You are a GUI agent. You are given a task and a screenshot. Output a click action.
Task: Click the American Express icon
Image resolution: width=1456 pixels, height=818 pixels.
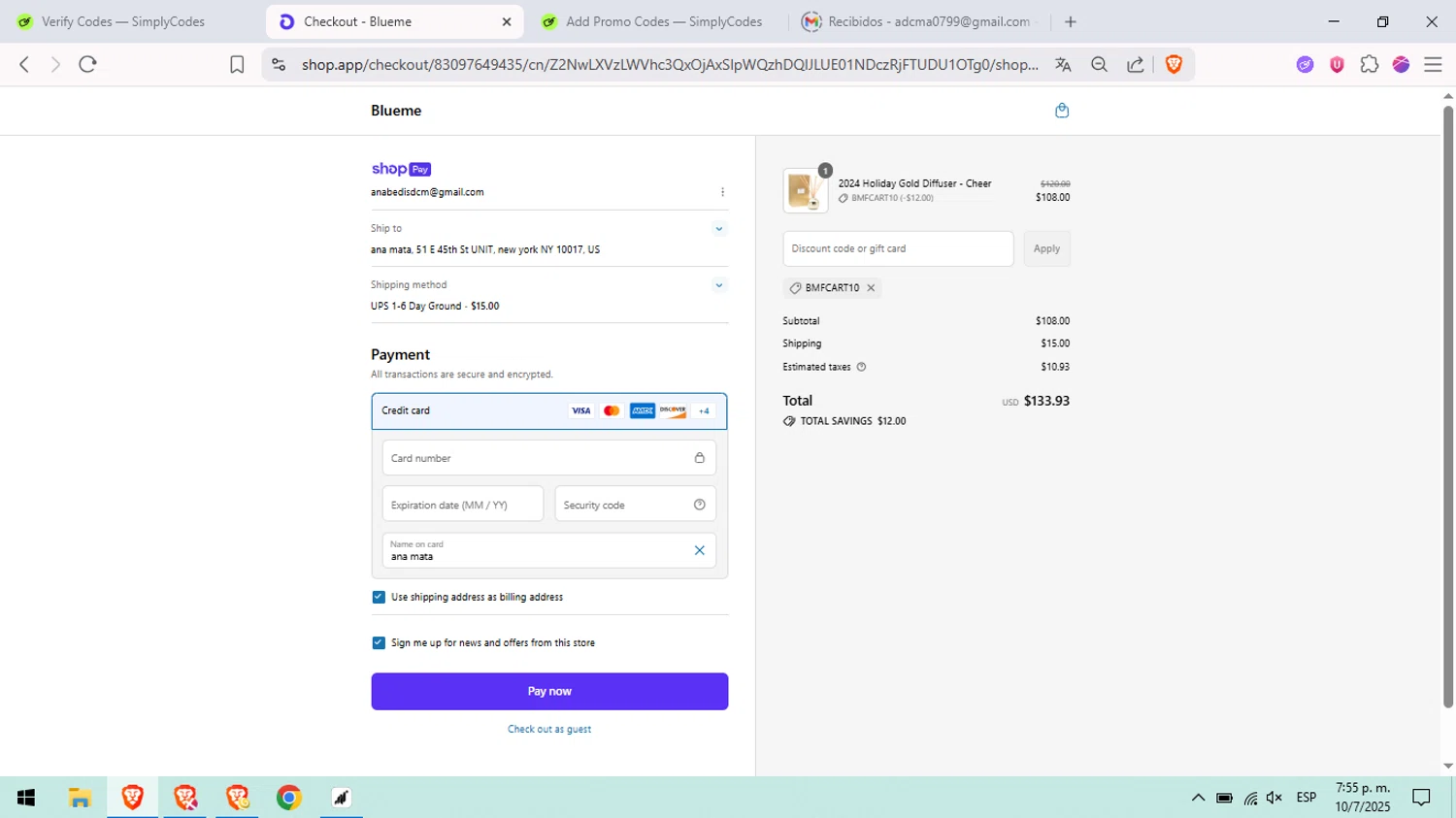point(642,411)
